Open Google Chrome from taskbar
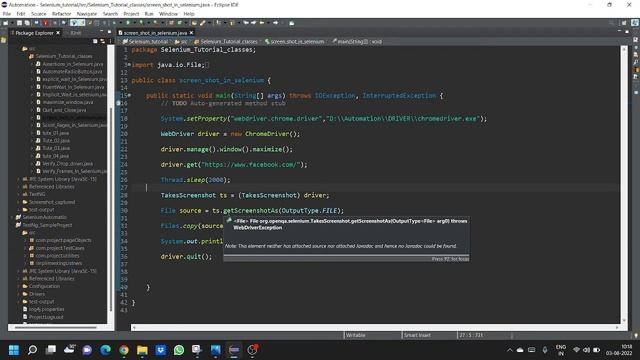 pos(124,350)
